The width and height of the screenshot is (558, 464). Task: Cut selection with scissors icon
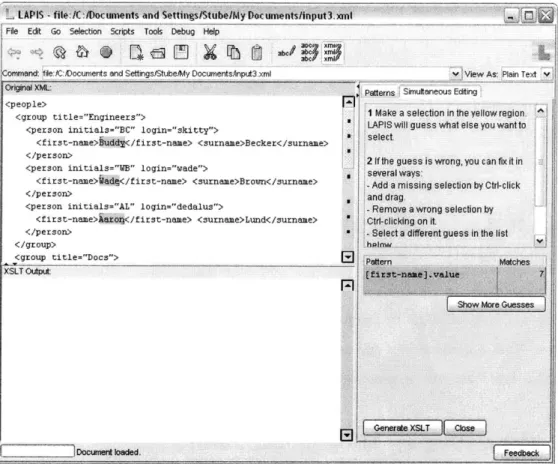click(210, 52)
